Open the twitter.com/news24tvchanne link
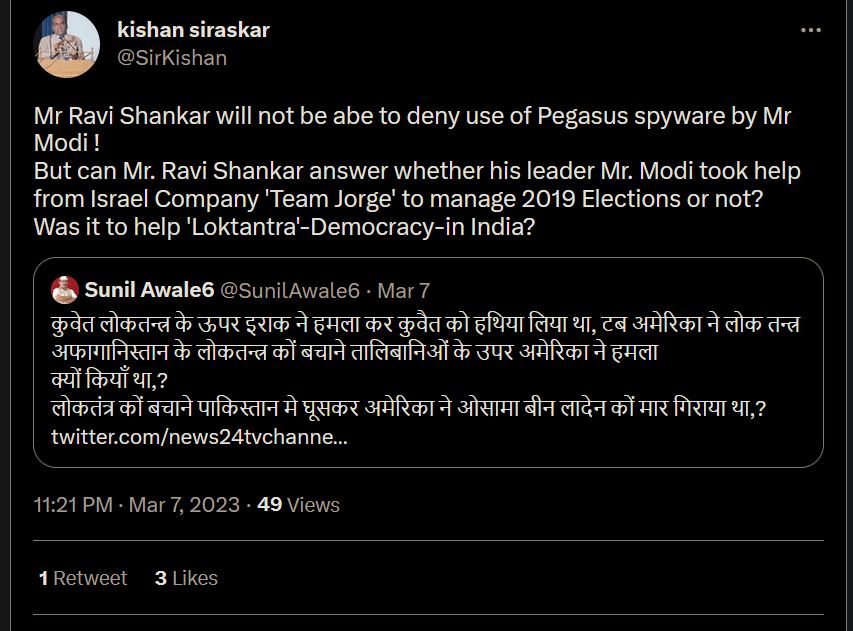 coord(199,438)
